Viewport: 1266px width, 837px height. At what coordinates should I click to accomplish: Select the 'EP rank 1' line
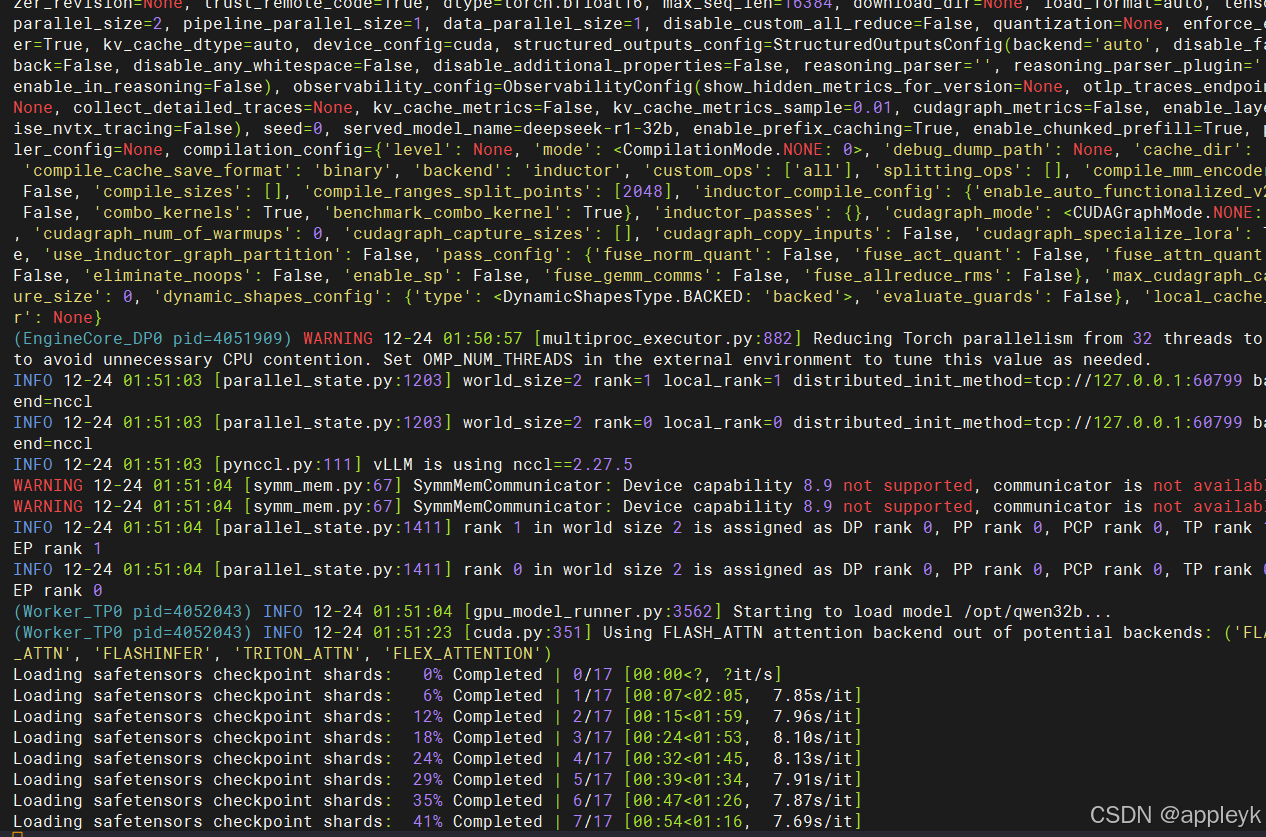pyautogui.click(x=57, y=548)
